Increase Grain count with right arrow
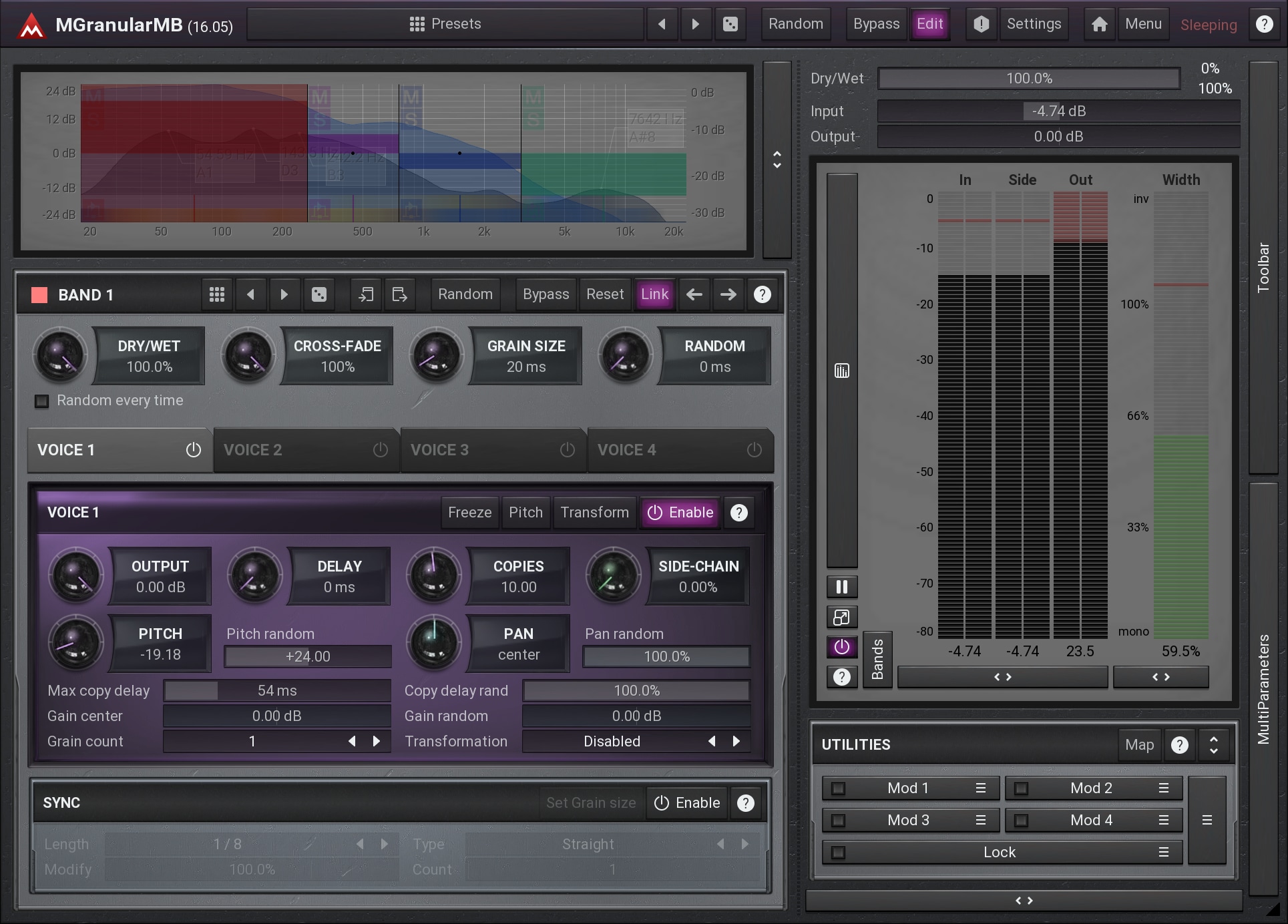Image resolution: width=1288 pixels, height=924 pixels. pyautogui.click(x=377, y=742)
